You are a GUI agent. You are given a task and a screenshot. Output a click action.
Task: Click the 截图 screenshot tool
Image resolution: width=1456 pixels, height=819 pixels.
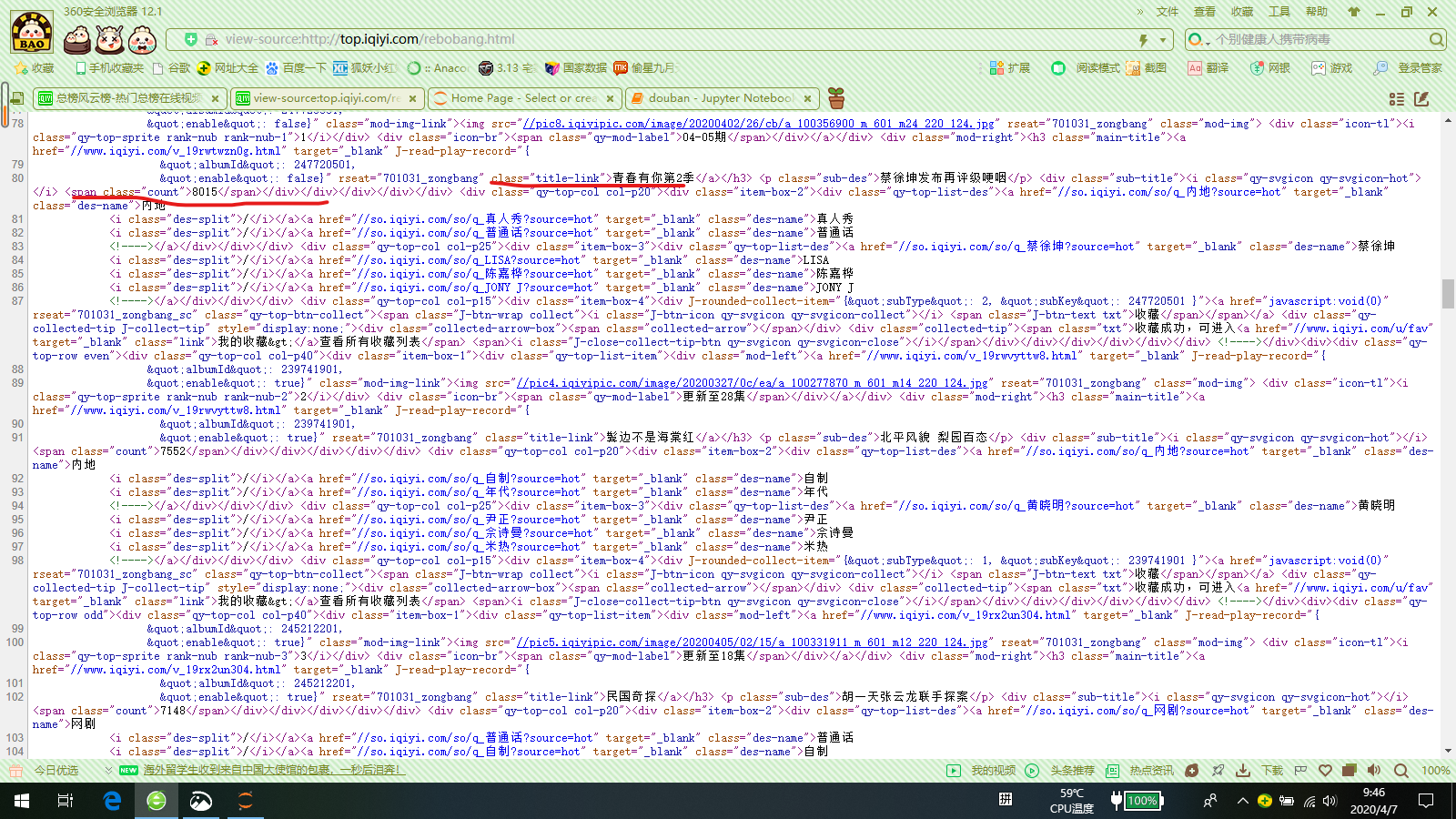(1147, 68)
